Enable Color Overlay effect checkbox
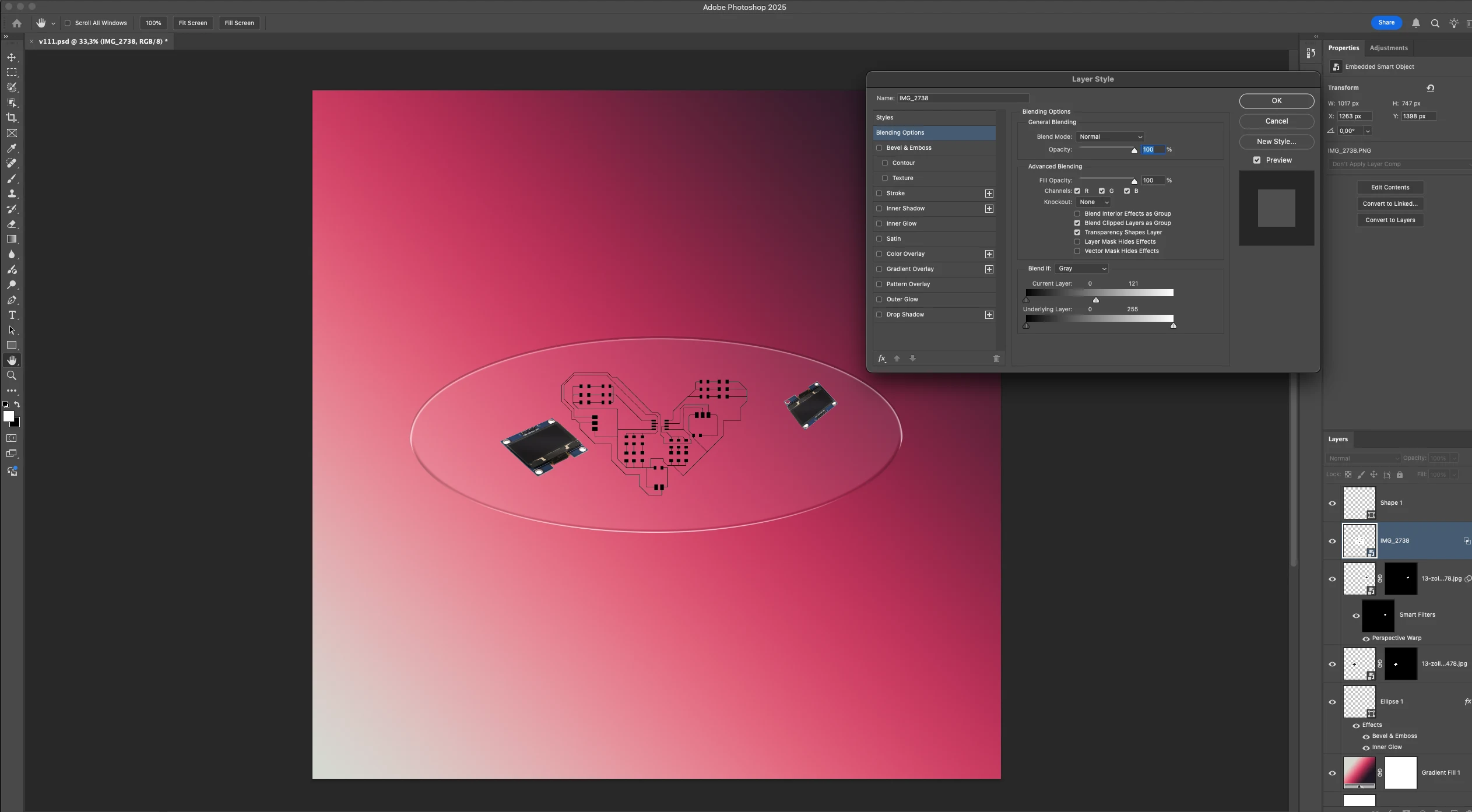Screen dimensions: 1472x812 click(879, 254)
